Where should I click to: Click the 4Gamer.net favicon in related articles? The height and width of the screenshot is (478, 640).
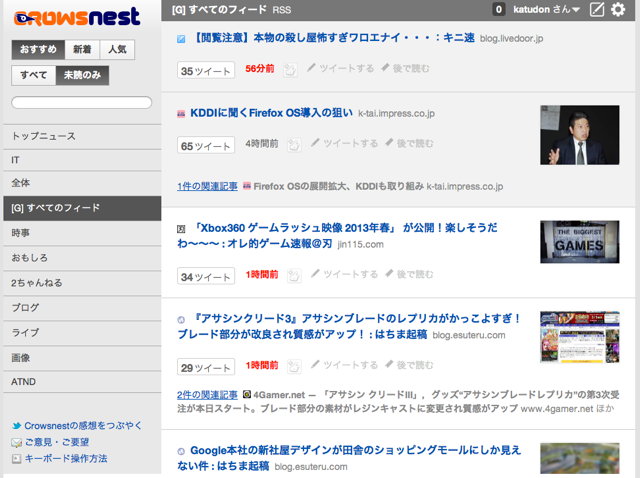[x=247, y=394]
